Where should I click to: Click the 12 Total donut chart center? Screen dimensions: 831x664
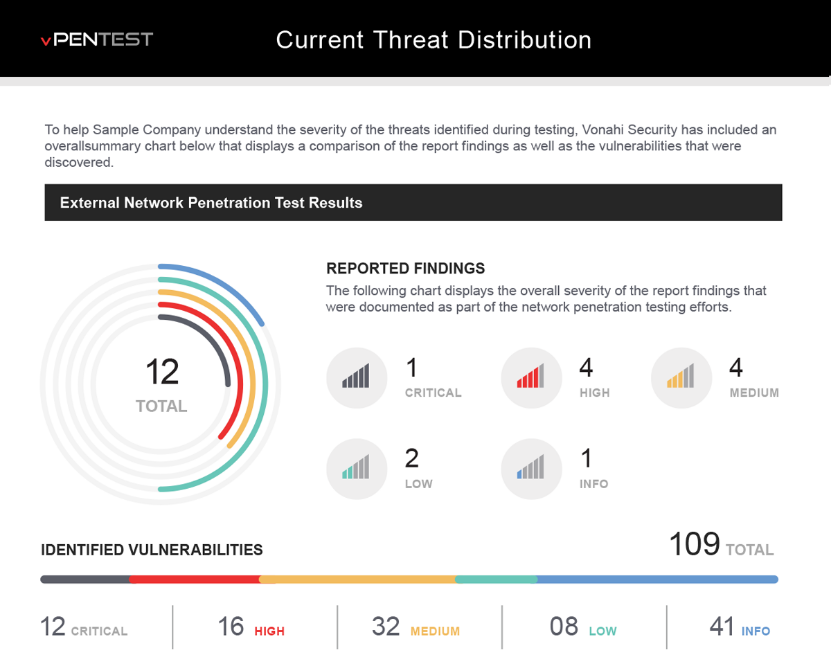[x=161, y=384]
